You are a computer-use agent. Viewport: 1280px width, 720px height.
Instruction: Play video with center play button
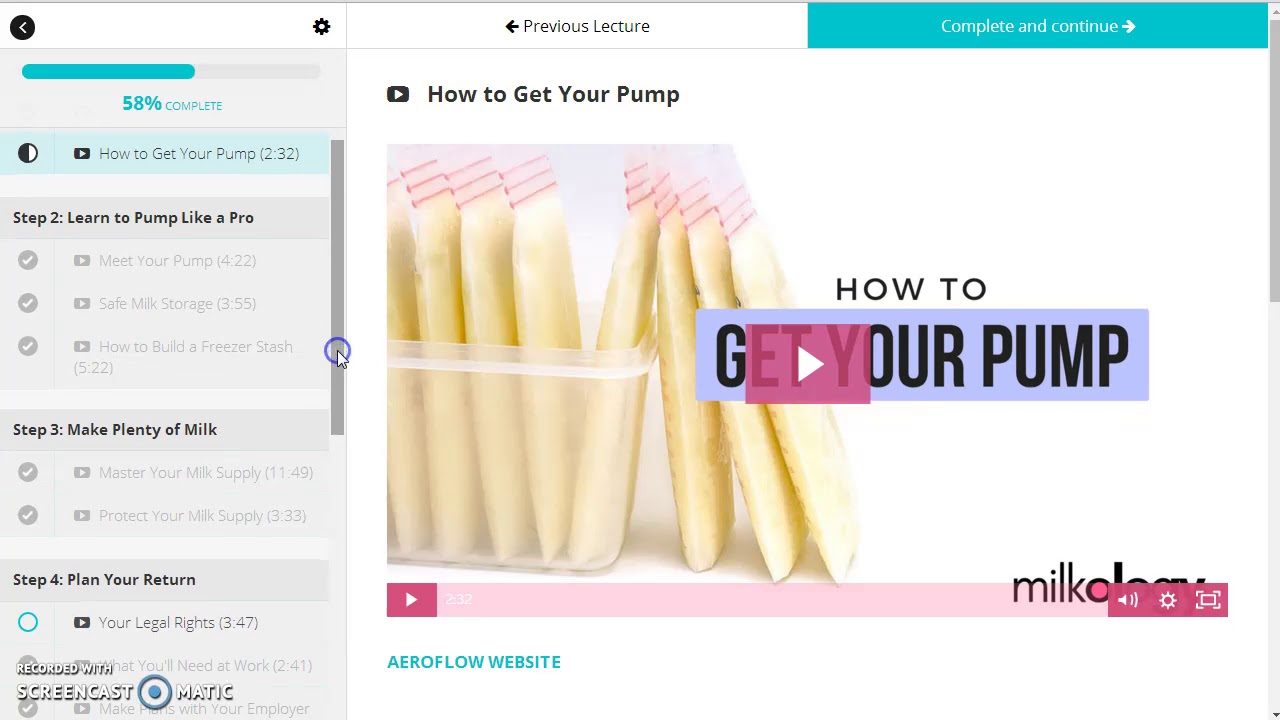pyautogui.click(x=808, y=364)
